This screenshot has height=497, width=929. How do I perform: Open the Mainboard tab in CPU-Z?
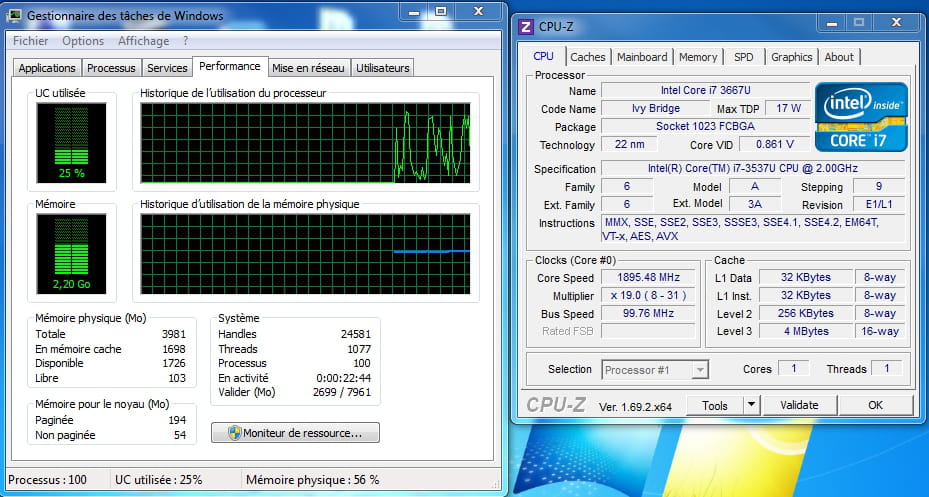pyautogui.click(x=642, y=57)
